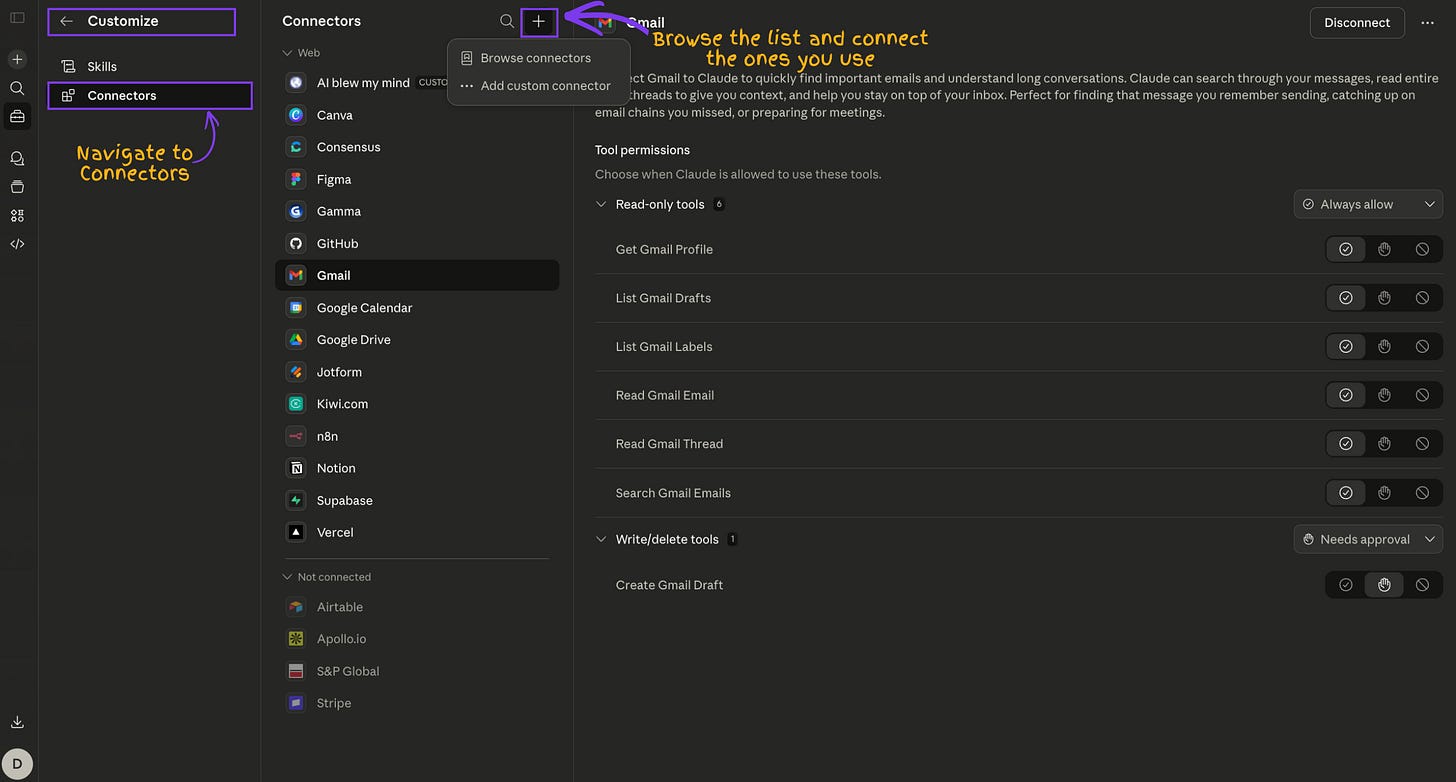Search connectors with magnifier icon

click(x=507, y=21)
